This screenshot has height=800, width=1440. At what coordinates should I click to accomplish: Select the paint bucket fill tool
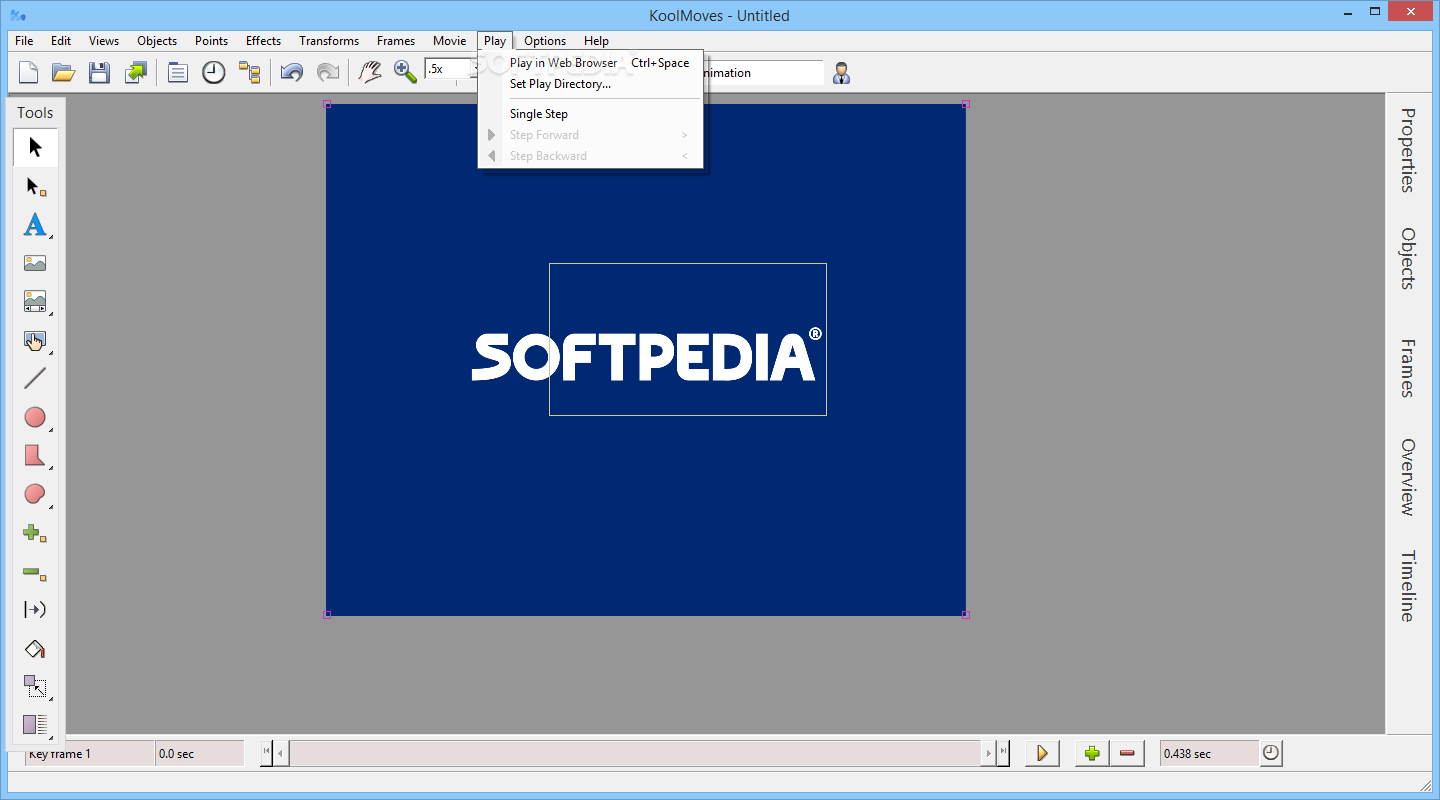[x=35, y=649]
